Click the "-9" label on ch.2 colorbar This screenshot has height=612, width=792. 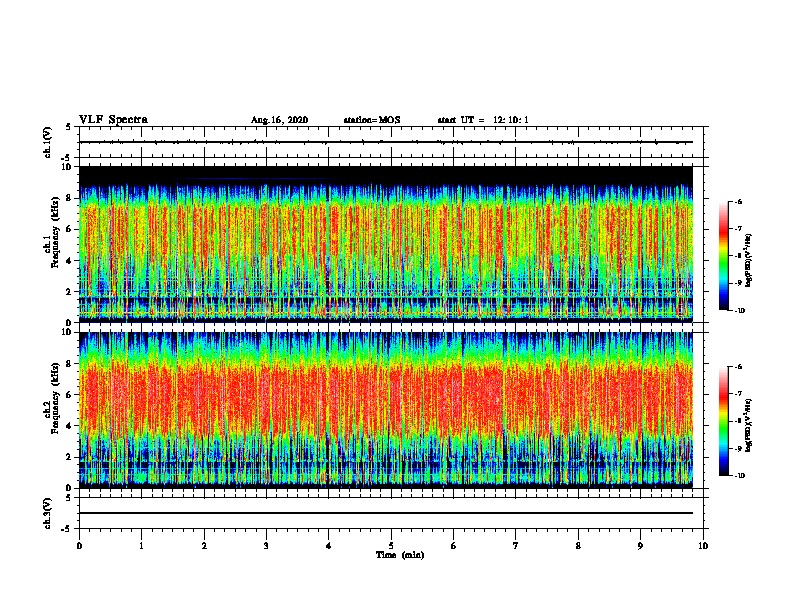click(x=738, y=448)
